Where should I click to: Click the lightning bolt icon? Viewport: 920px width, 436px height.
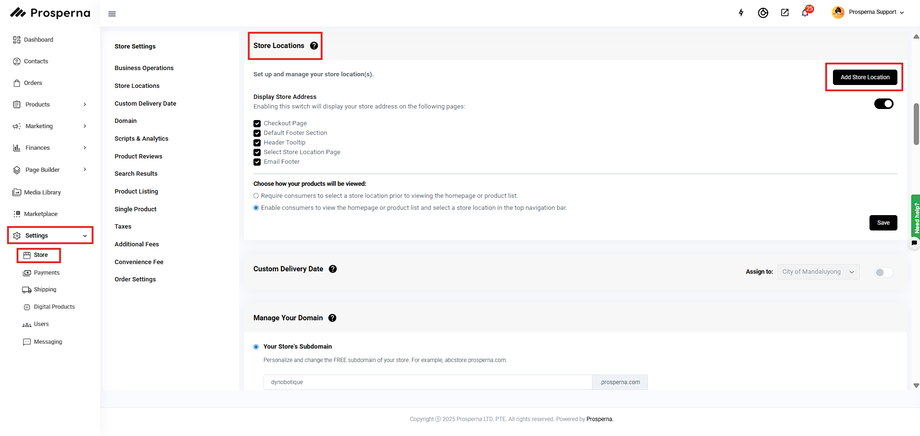[x=741, y=13]
